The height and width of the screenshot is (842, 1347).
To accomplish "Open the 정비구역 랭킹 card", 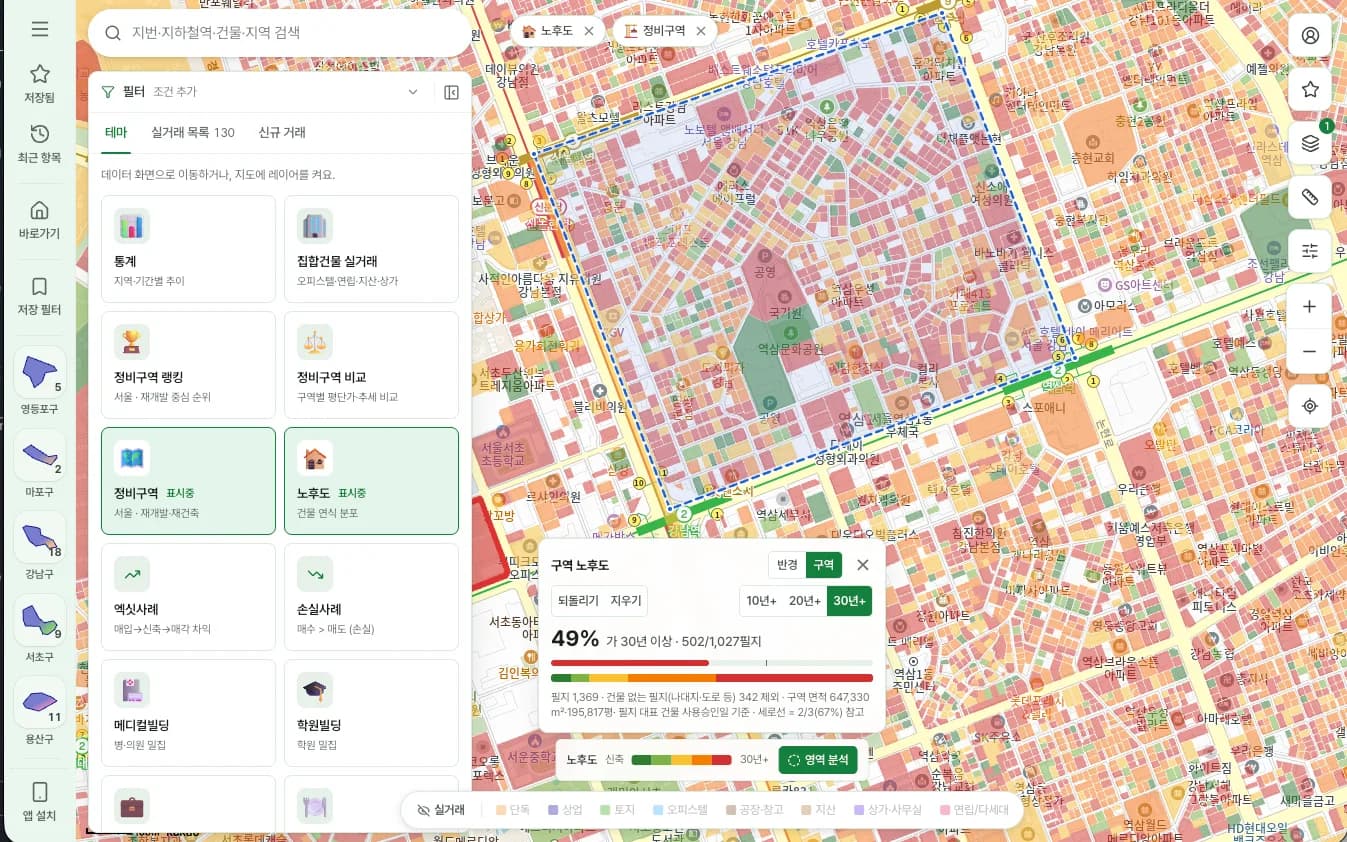I will 188,365.
